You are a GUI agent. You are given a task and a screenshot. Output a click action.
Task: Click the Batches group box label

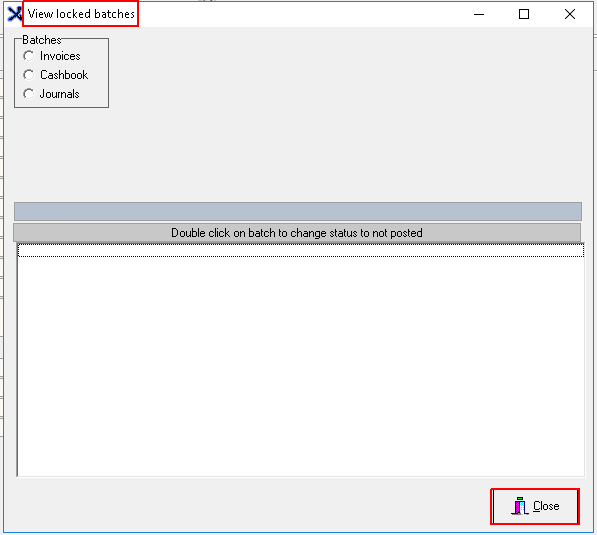pos(42,40)
